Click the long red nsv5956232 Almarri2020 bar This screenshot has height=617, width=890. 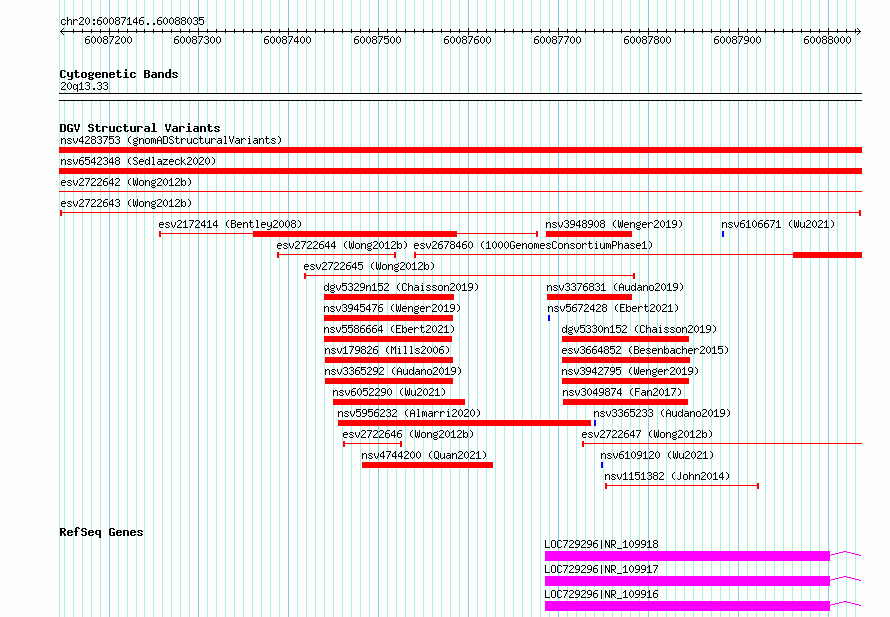[464, 423]
